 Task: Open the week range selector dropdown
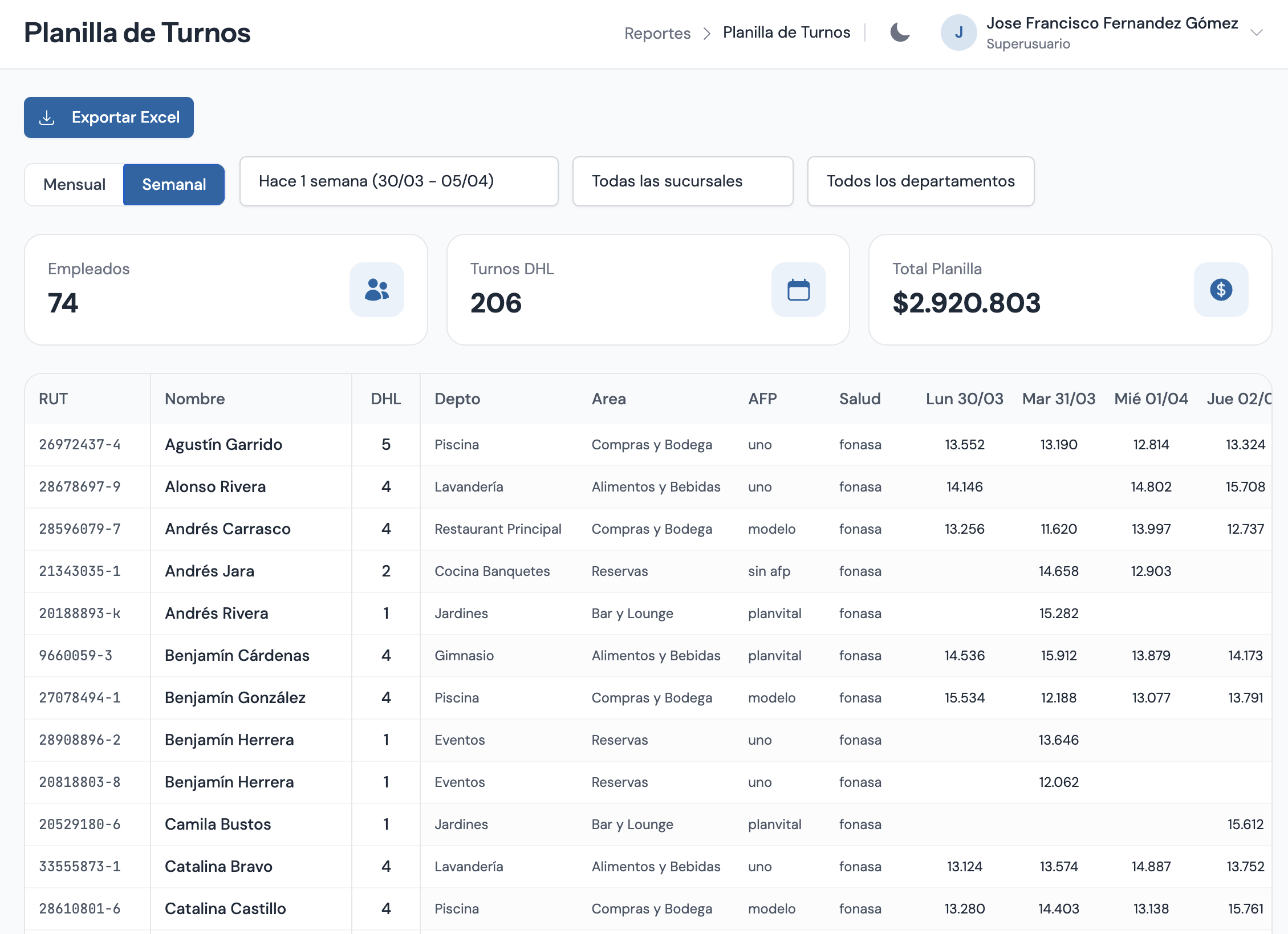399,181
